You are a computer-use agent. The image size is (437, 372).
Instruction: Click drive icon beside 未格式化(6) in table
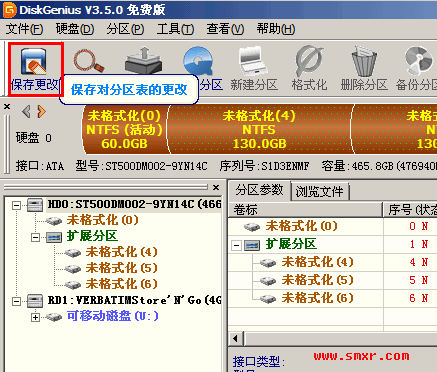268,299
